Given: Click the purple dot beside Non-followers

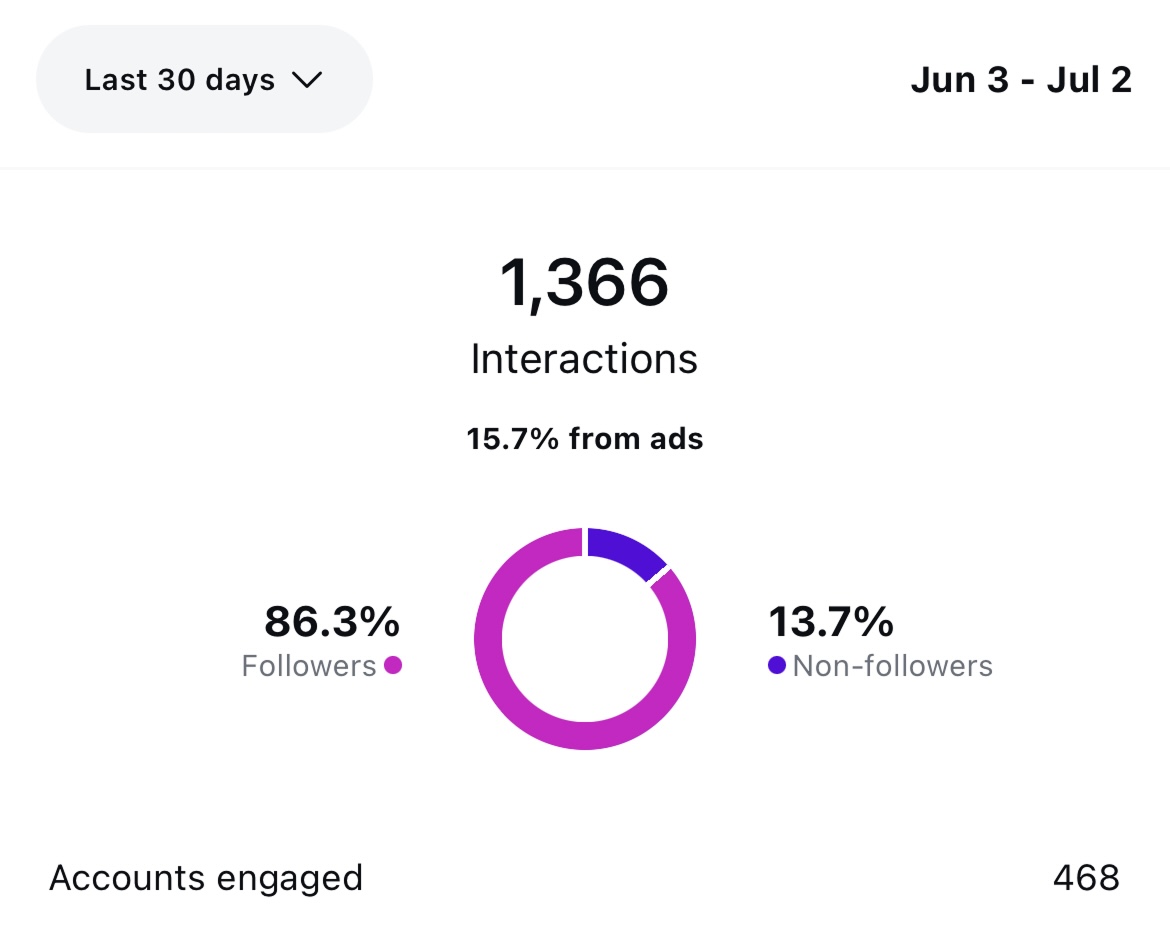Looking at the screenshot, I should click(777, 665).
